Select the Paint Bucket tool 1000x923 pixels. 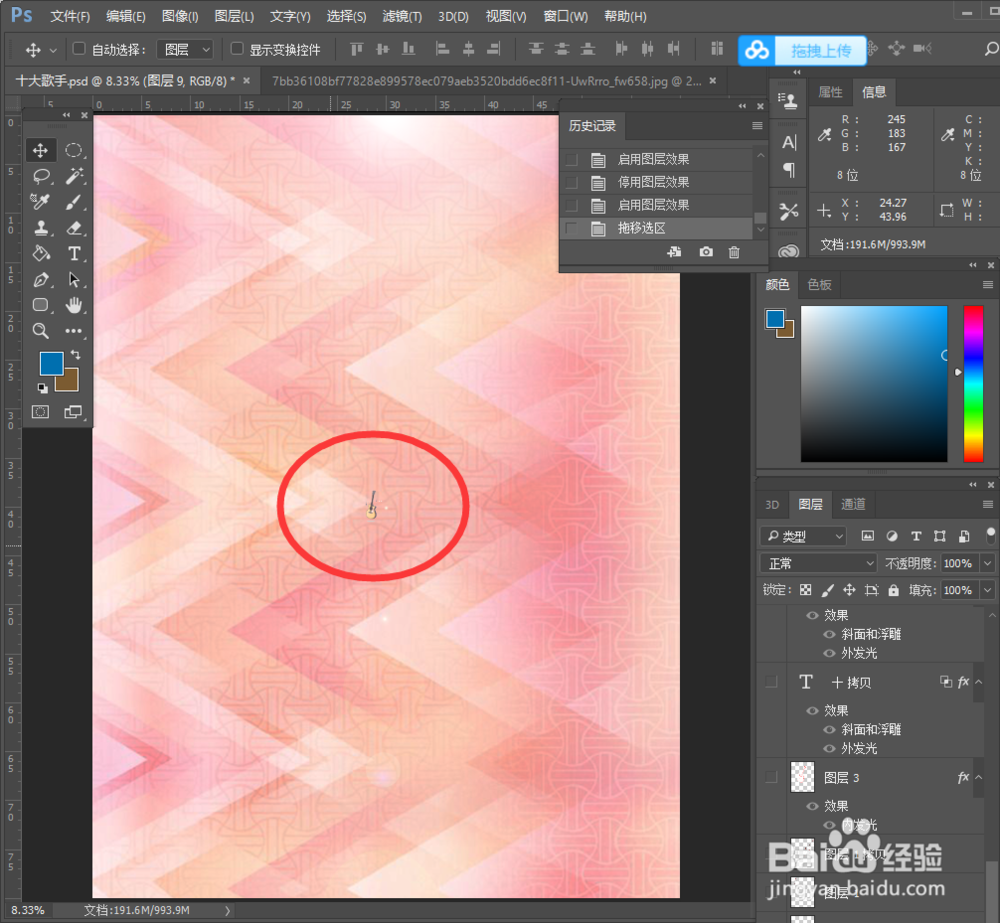coord(41,253)
